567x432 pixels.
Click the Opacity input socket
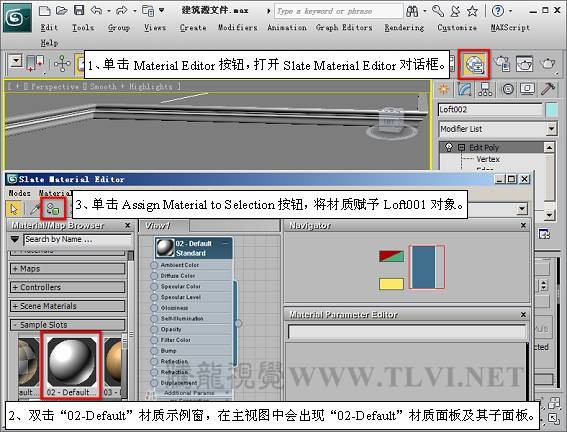pos(154,329)
